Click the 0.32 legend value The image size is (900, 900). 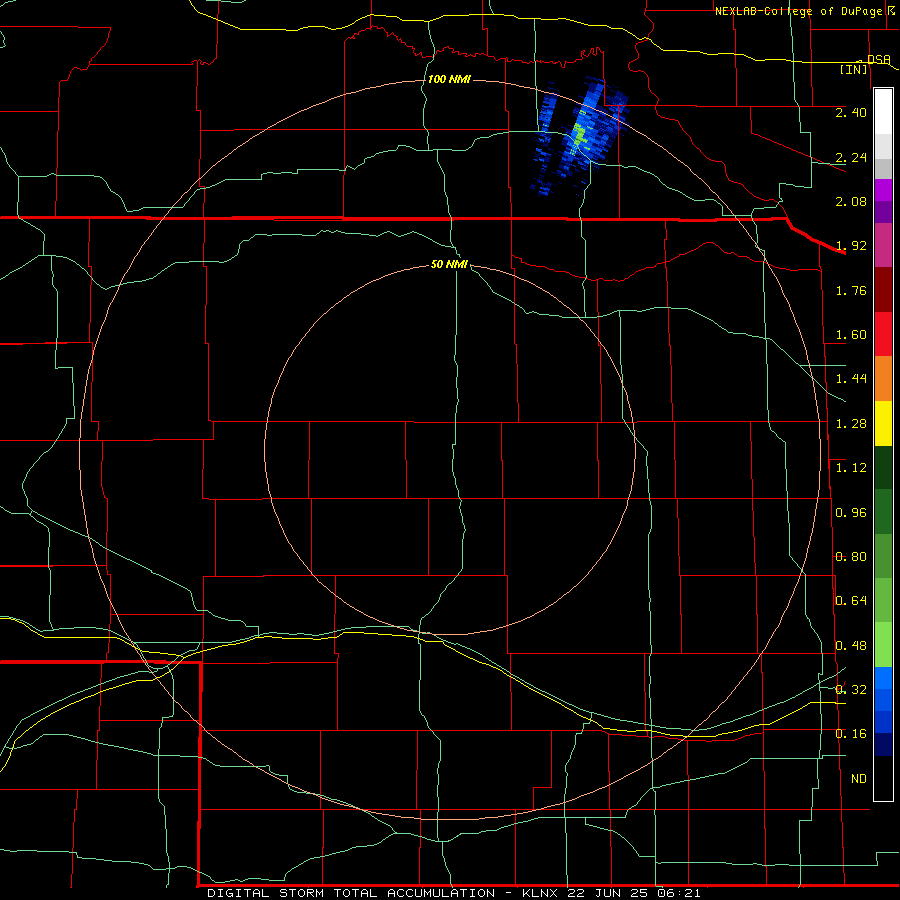coord(851,689)
